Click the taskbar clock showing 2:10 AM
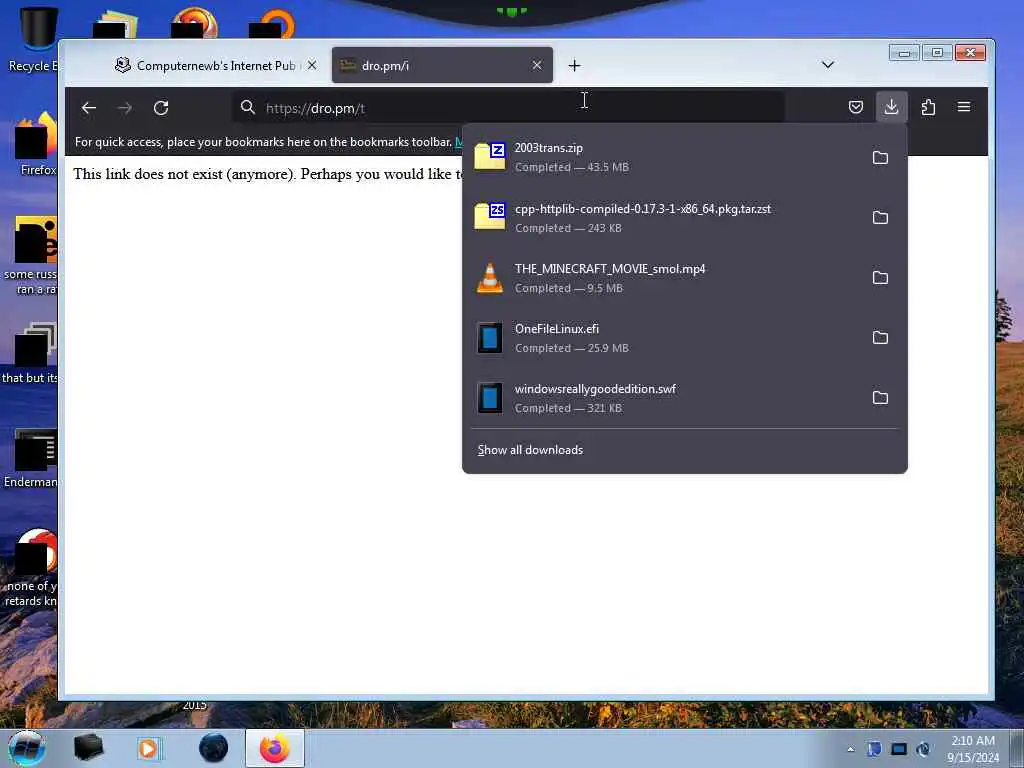1024x768 pixels. tap(973, 749)
